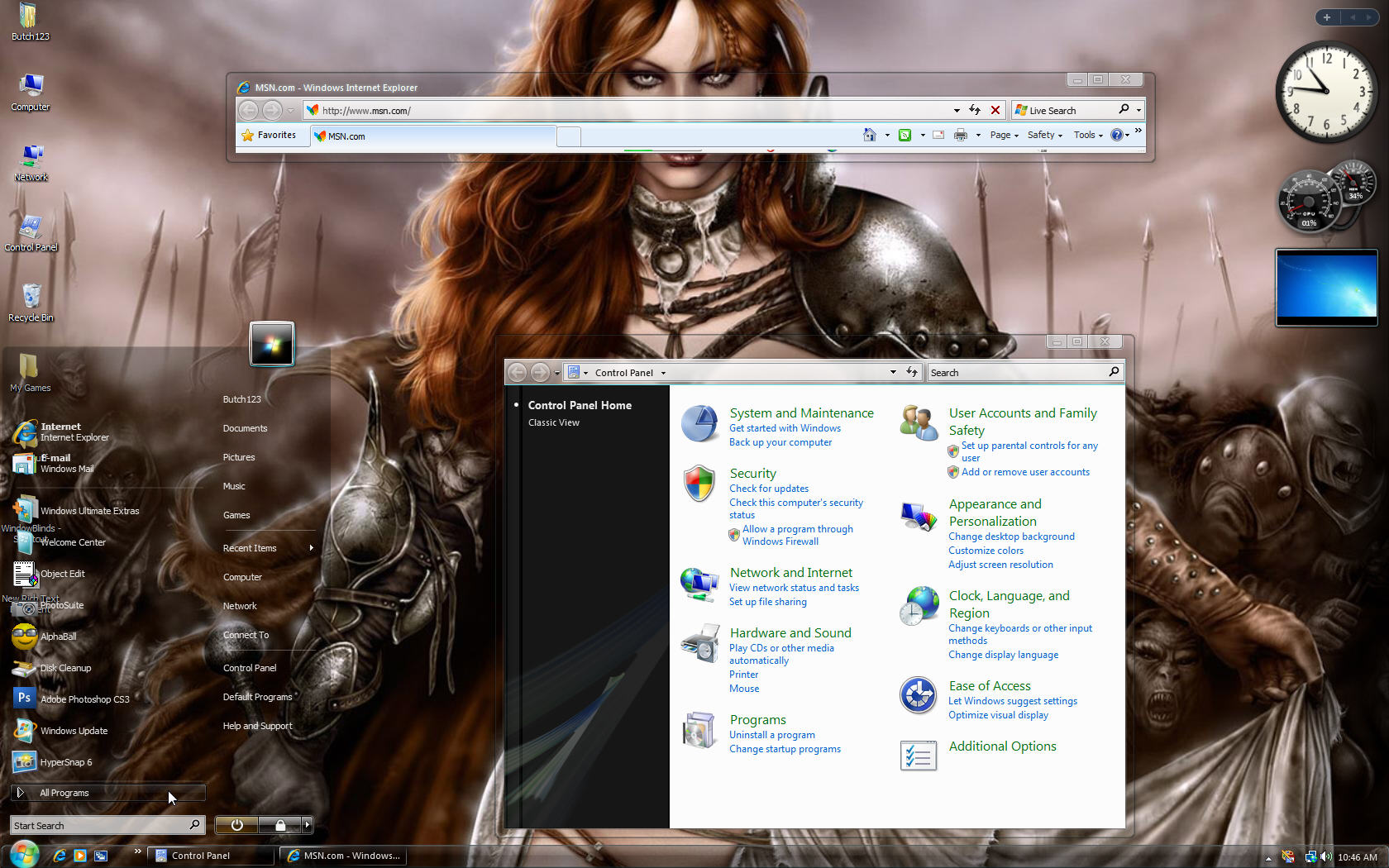Image resolution: width=1389 pixels, height=868 pixels.
Task: Open User Accounts and Family Safety icon
Action: [919, 423]
